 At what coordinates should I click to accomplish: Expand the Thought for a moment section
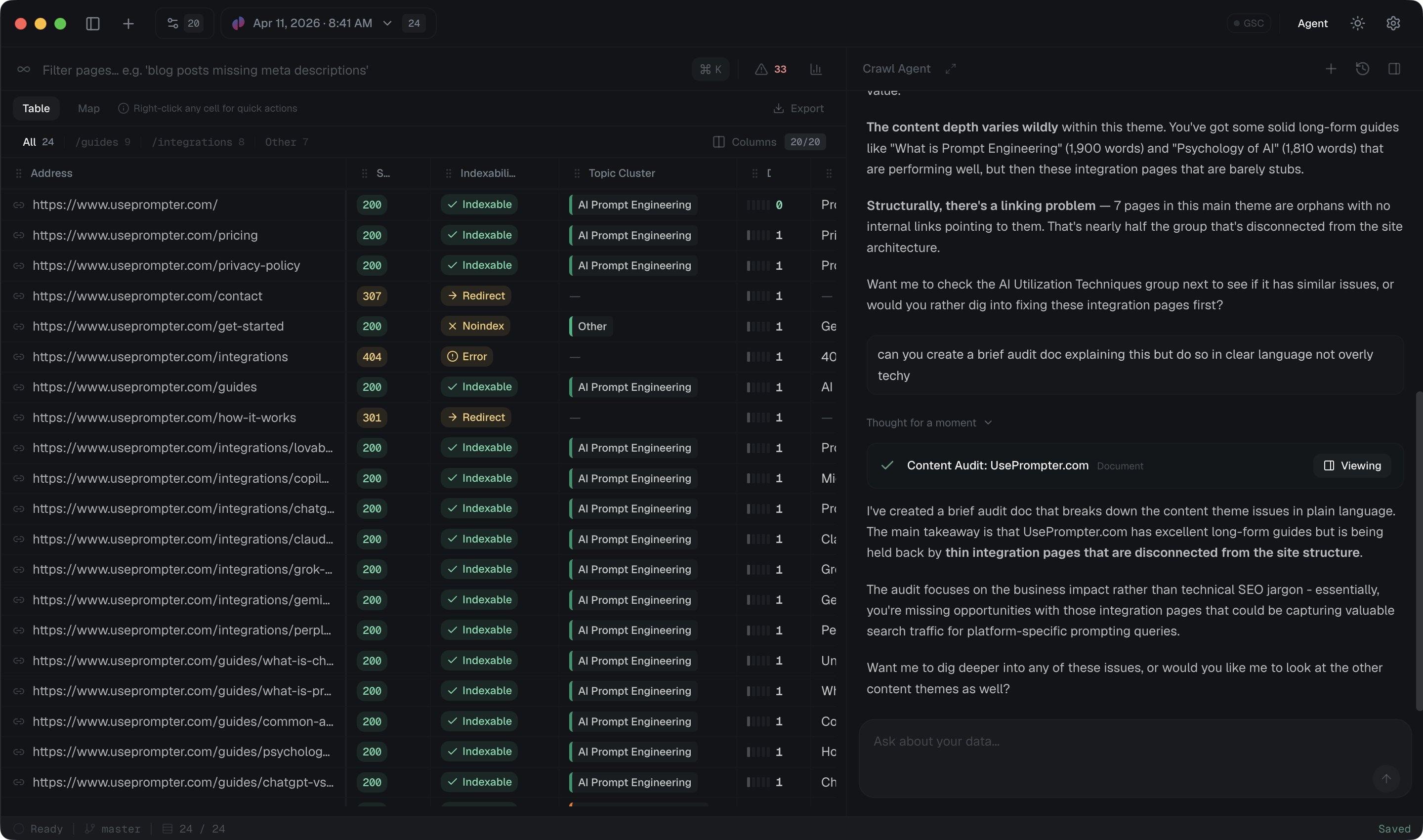point(929,423)
